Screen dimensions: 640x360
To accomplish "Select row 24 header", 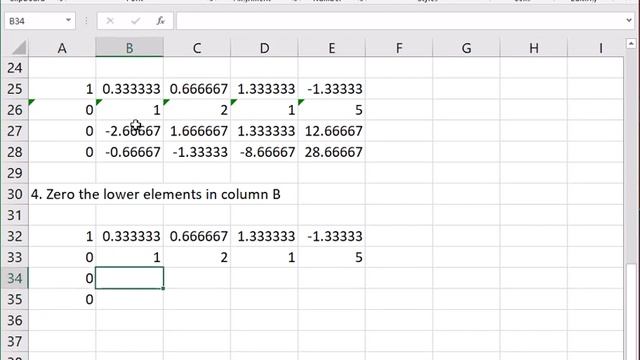I will pyautogui.click(x=15, y=68).
